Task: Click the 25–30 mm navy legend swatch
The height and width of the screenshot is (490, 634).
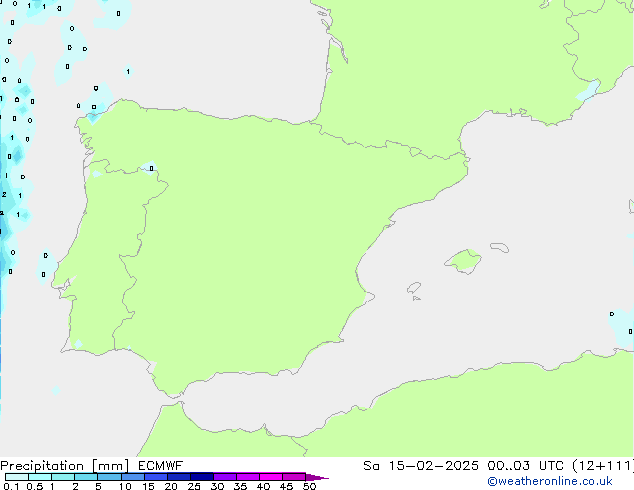Action: coord(201,477)
